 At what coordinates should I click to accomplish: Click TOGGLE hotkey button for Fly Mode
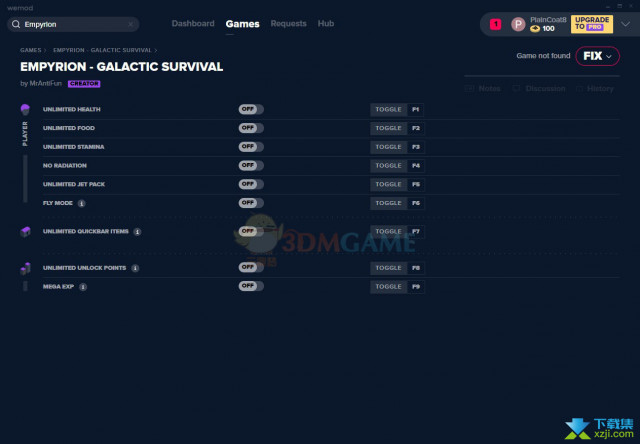397,203
